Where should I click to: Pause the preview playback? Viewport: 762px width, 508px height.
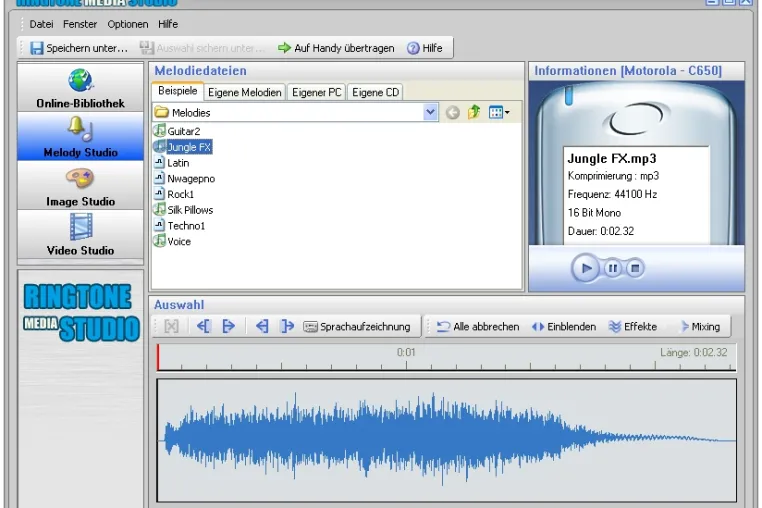(x=612, y=268)
